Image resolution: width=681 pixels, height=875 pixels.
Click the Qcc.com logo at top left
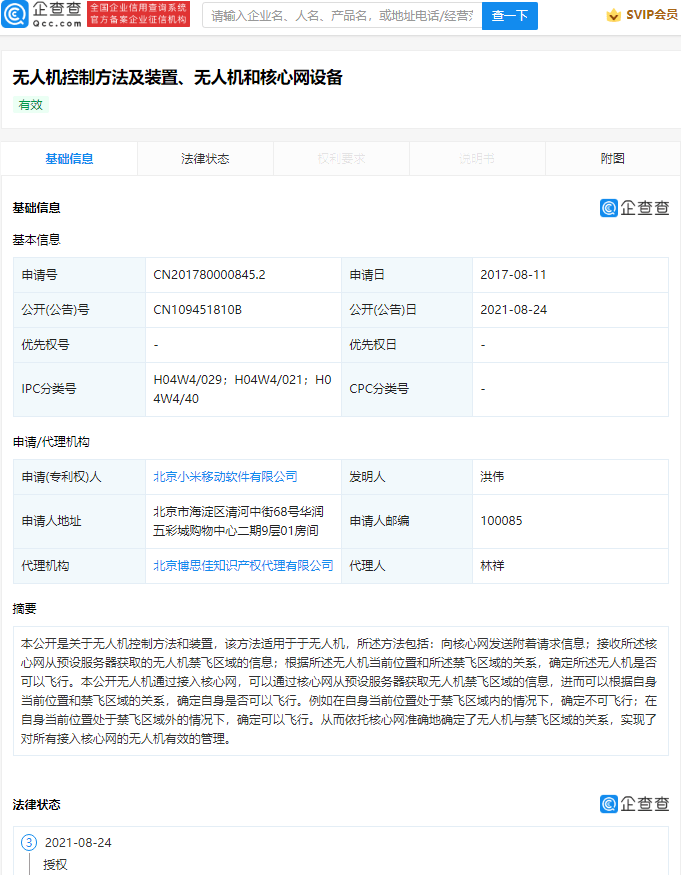[42, 15]
